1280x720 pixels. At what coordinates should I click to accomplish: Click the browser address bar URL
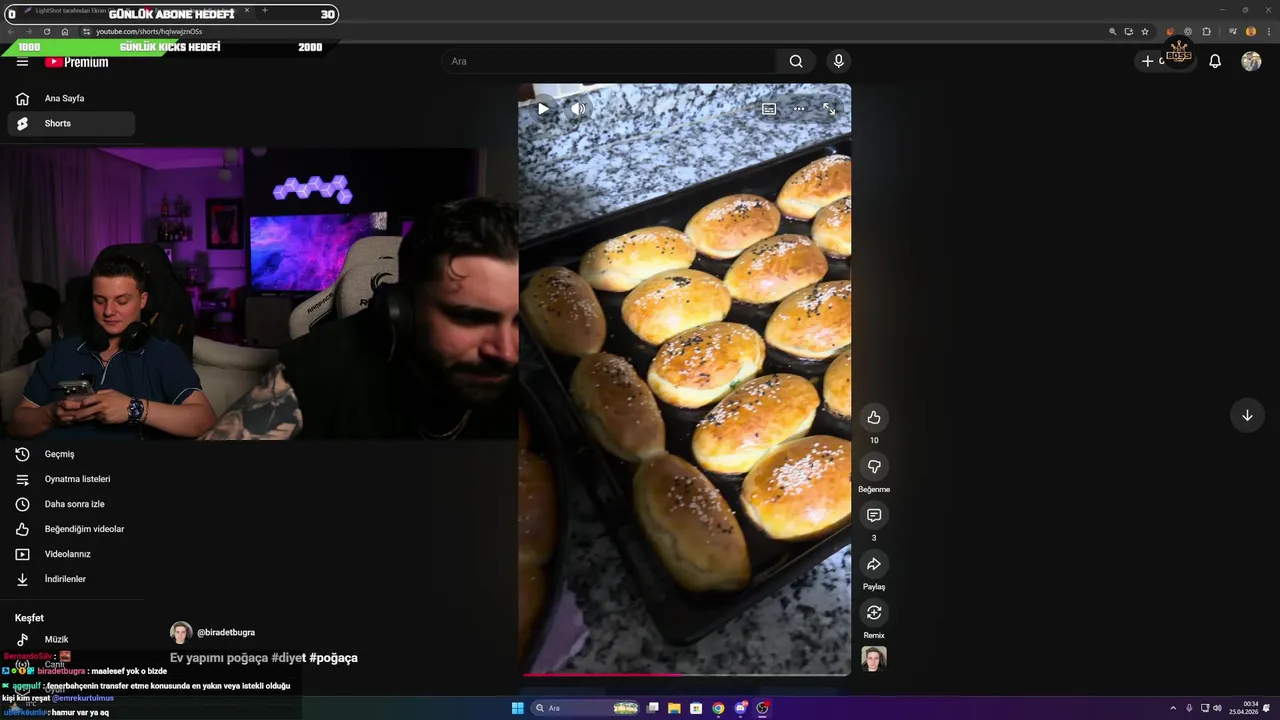[x=149, y=32]
